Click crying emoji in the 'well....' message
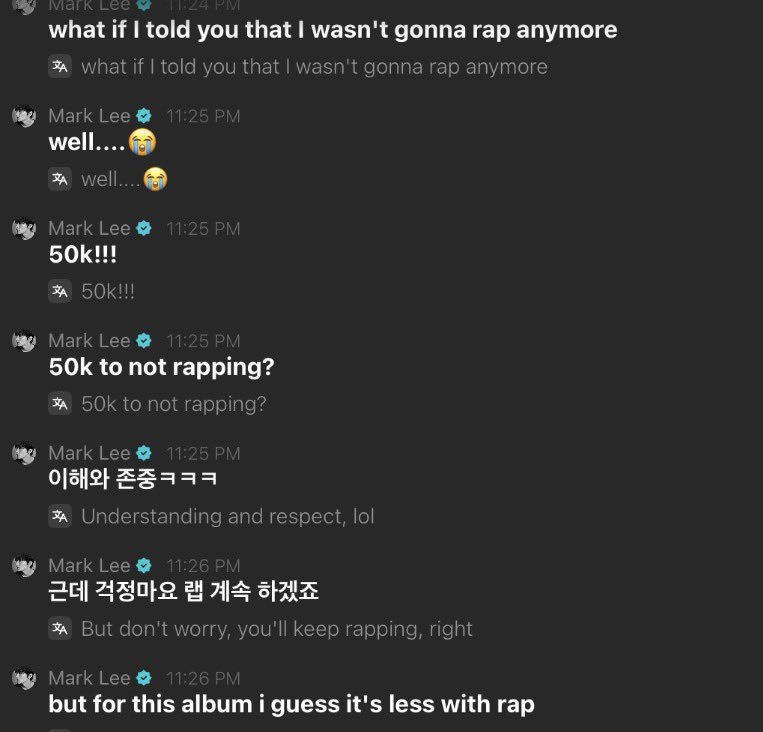The image size is (763, 732). pos(142,142)
